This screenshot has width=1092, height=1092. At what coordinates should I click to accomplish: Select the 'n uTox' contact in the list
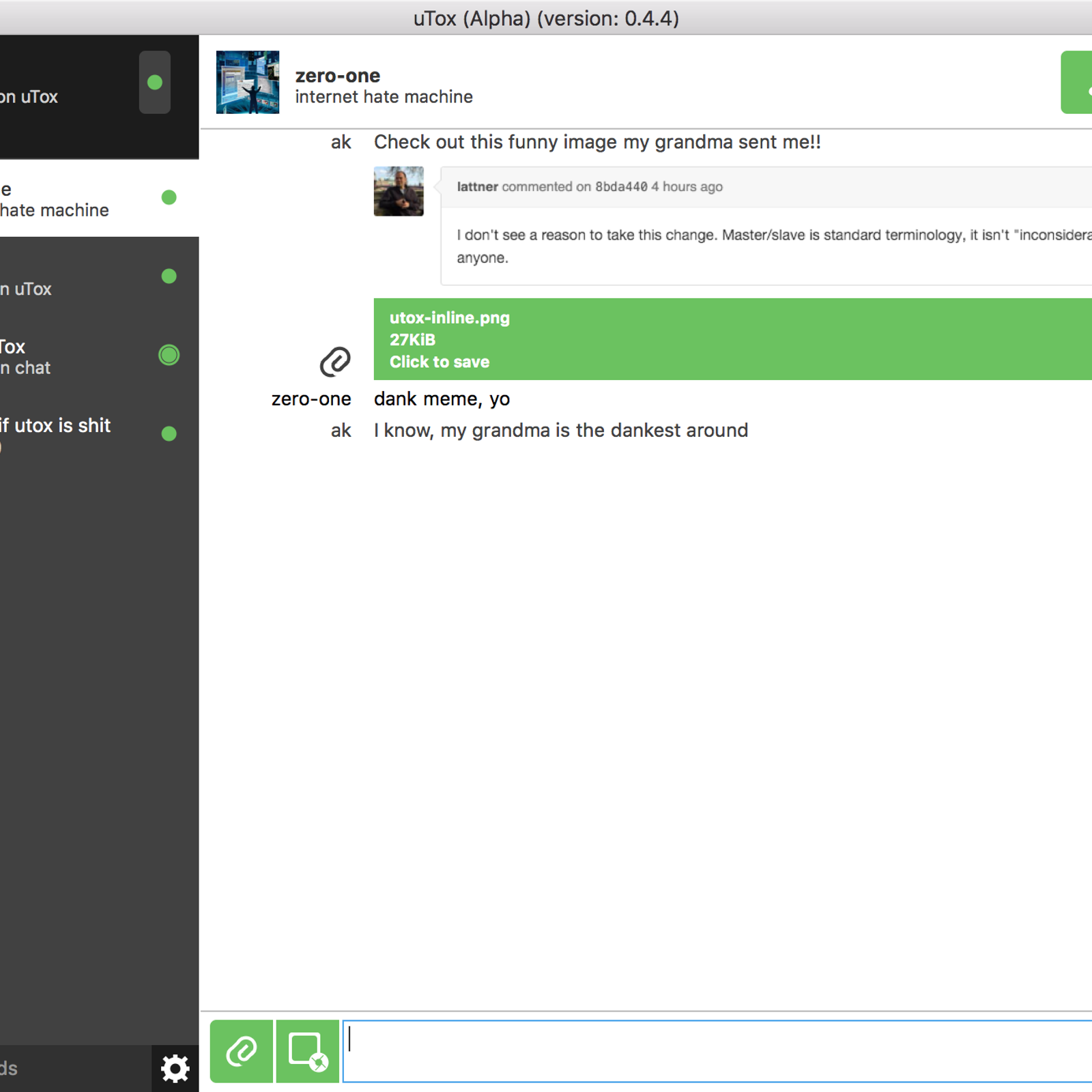(x=99, y=277)
